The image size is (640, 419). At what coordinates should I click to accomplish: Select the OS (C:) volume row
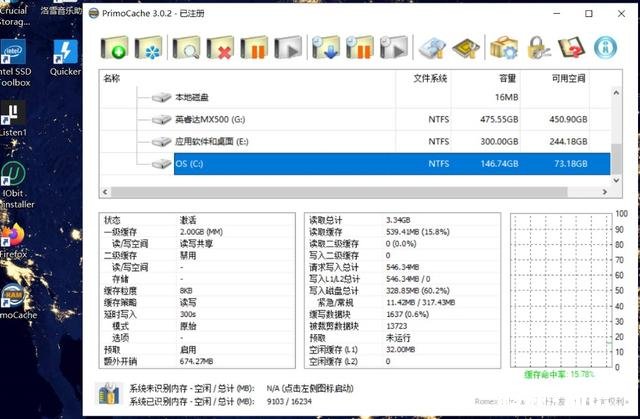392,164
